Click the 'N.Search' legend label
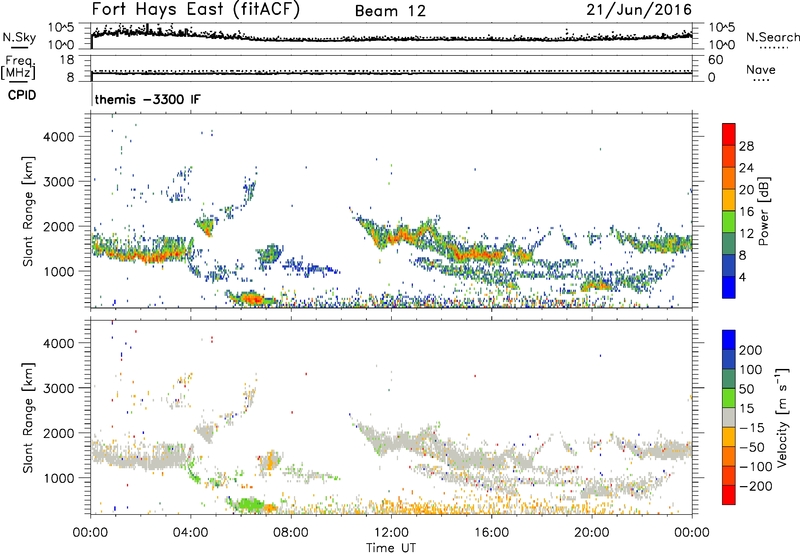The image size is (800, 554). tap(772, 37)
